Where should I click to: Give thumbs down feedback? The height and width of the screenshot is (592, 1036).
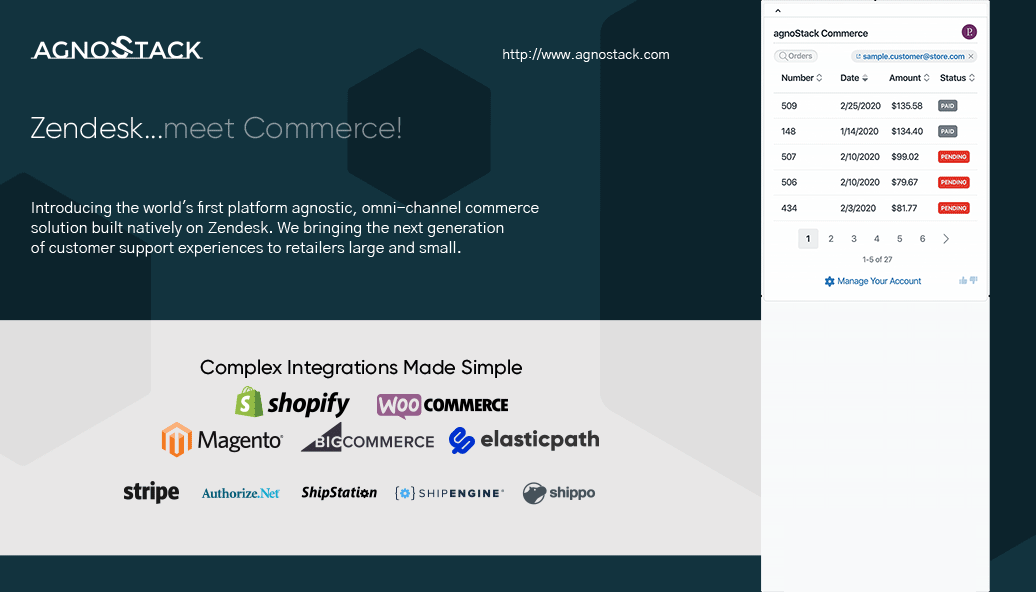click(x=973, y=280)
